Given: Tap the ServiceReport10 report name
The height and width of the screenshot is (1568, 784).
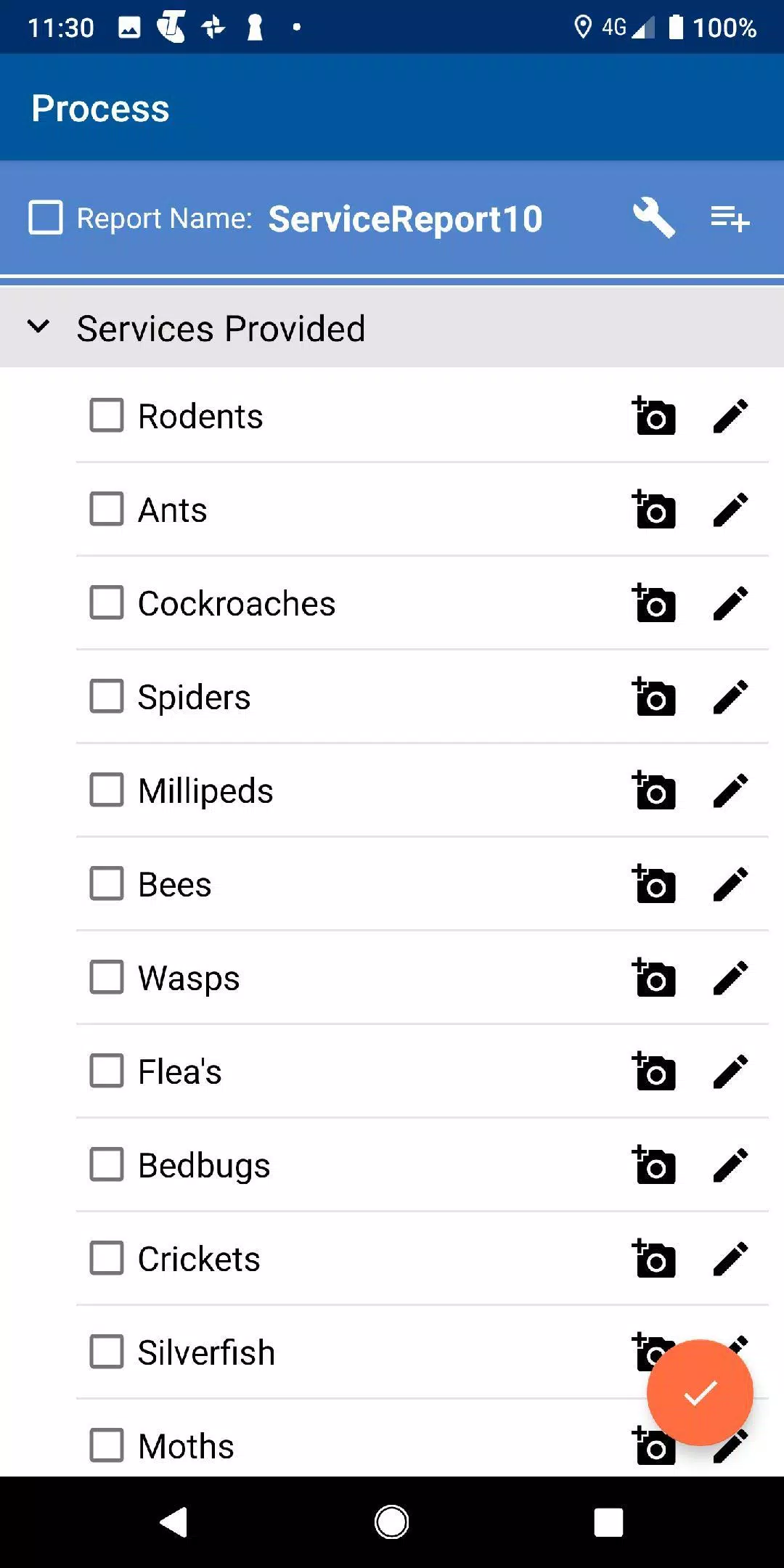Looking at the screenshot, I should tap(405, 219).
